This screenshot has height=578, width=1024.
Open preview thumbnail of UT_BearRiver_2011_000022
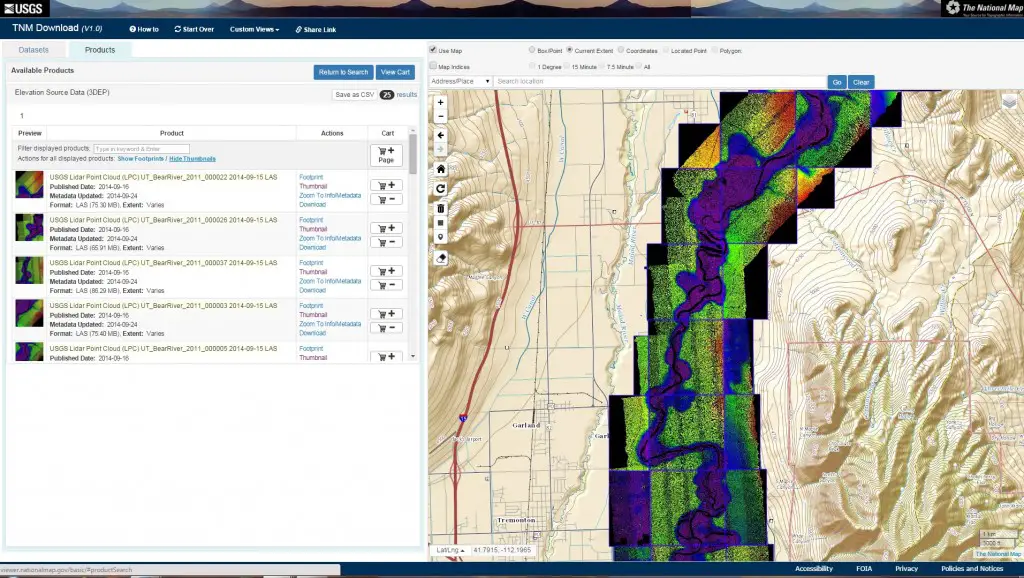(x=29, y=185)
